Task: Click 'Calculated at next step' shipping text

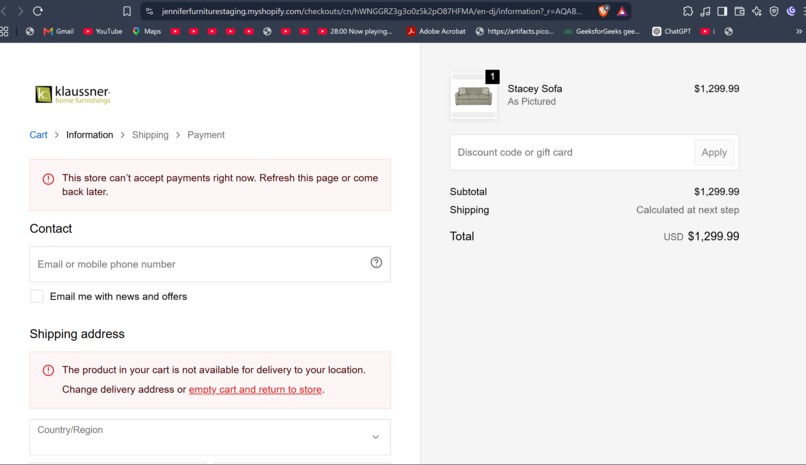Action: [687, 210]
